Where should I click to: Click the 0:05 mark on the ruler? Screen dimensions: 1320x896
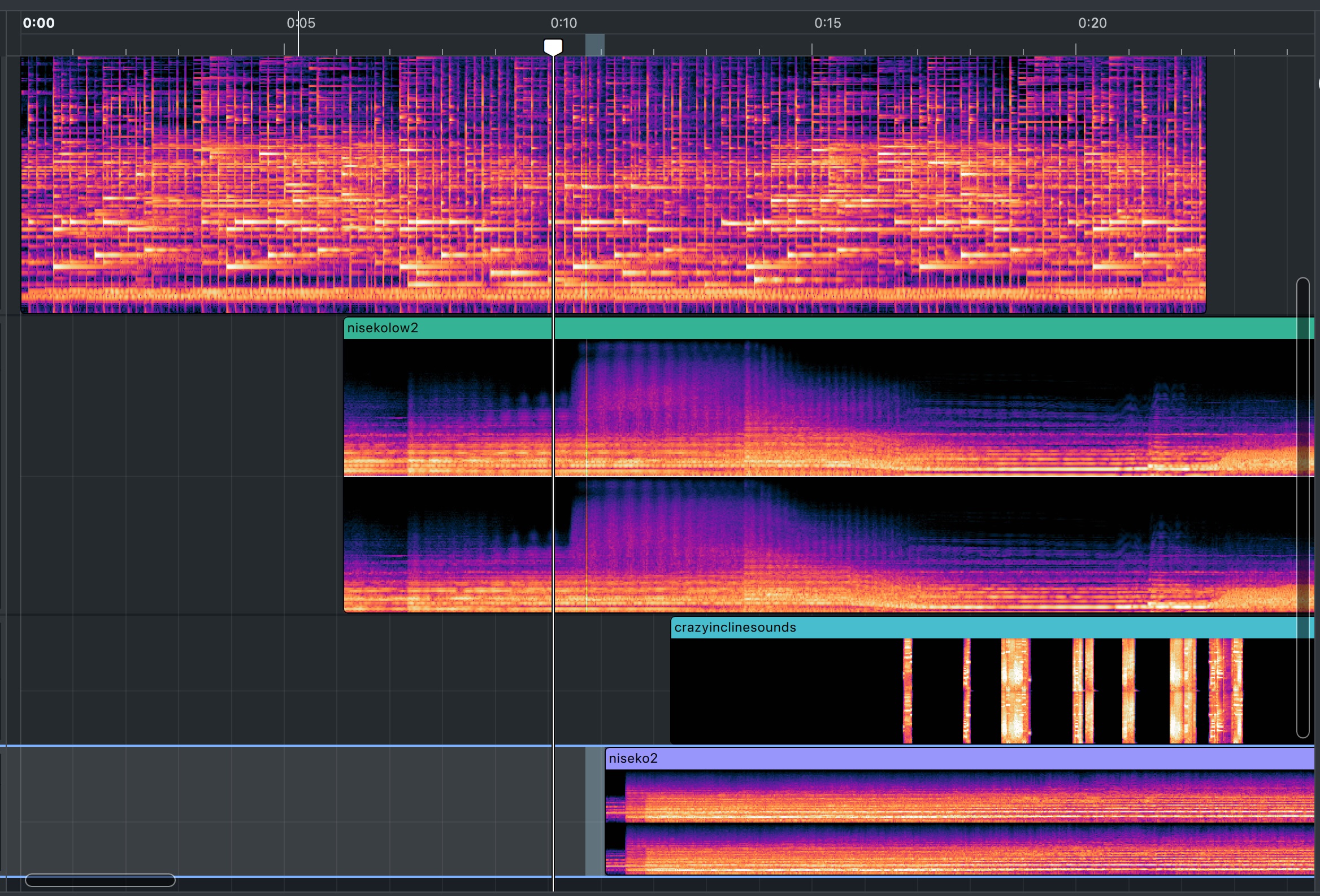tap(301, 23)
